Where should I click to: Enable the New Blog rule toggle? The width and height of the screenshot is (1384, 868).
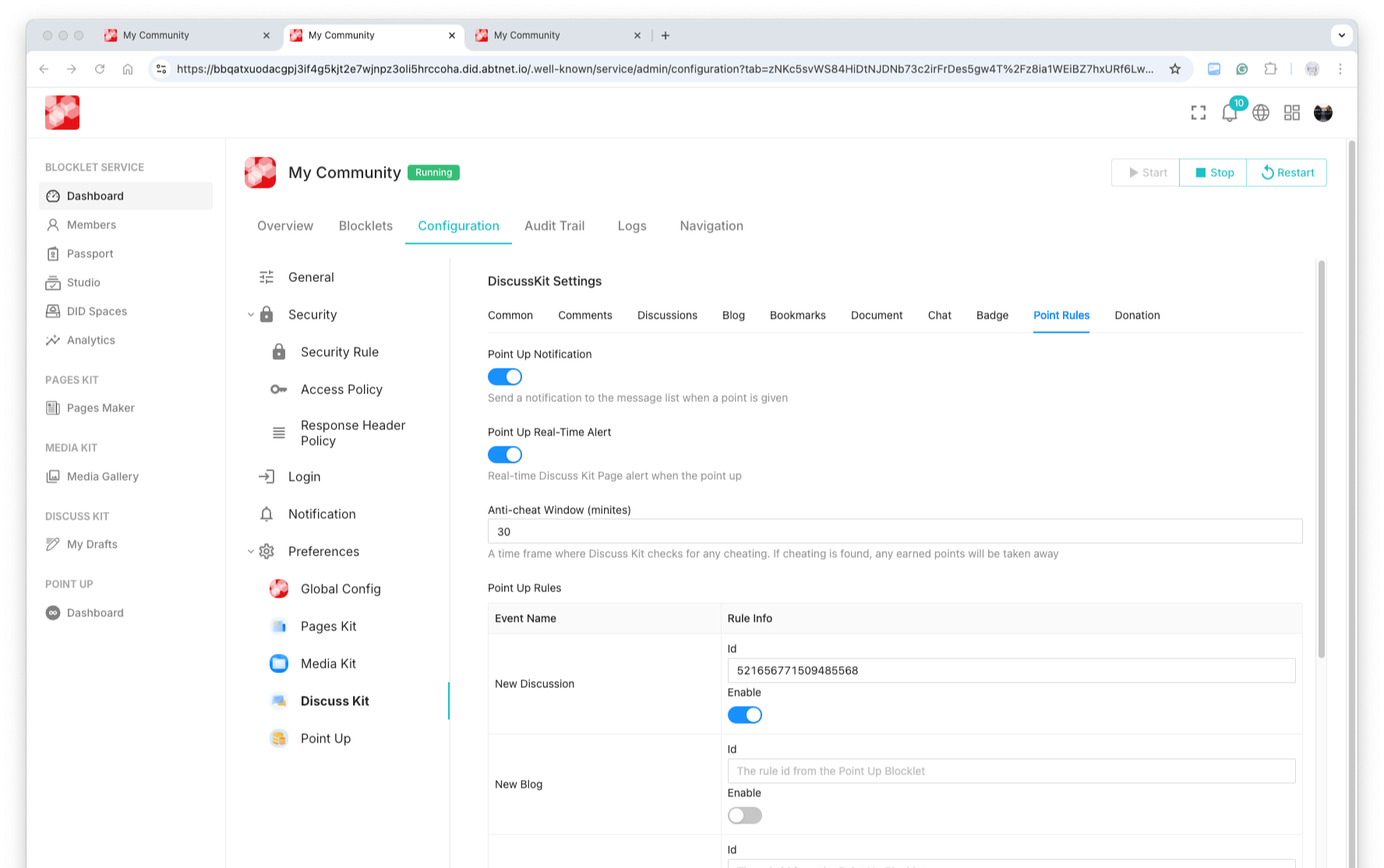coord(744,816)
